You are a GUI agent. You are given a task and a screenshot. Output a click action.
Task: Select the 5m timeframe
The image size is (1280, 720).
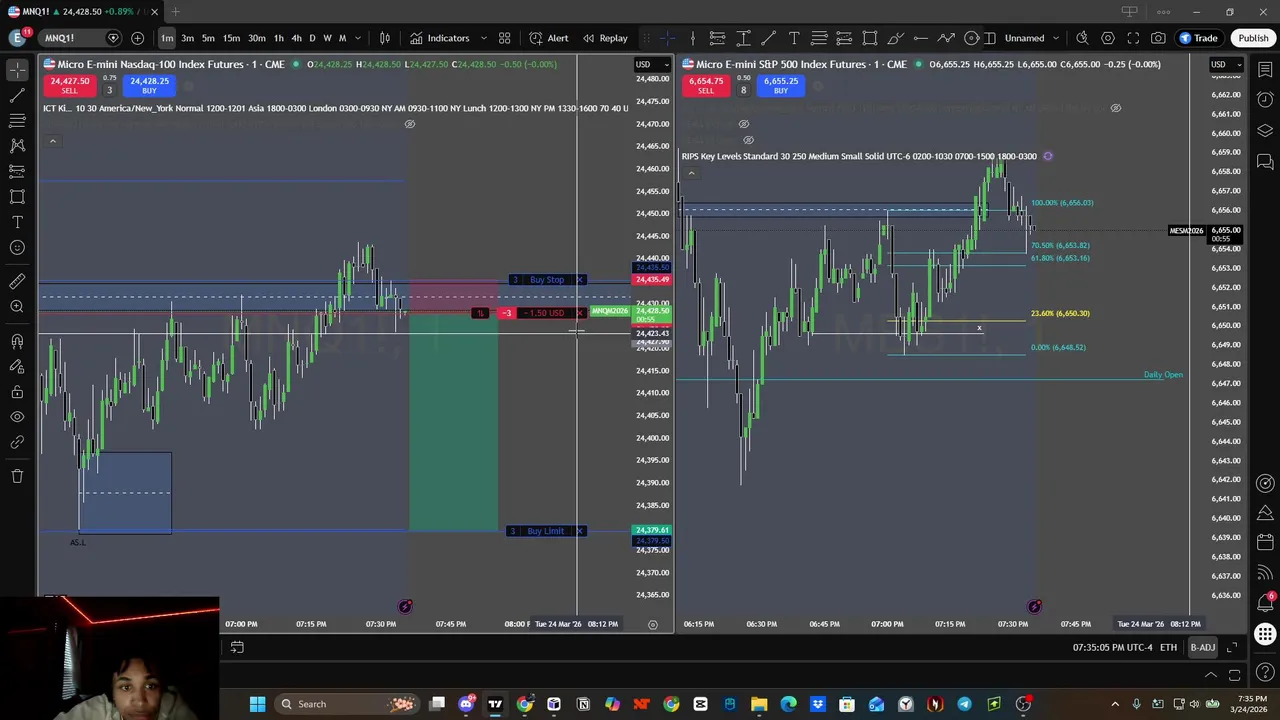click(208, 38)
